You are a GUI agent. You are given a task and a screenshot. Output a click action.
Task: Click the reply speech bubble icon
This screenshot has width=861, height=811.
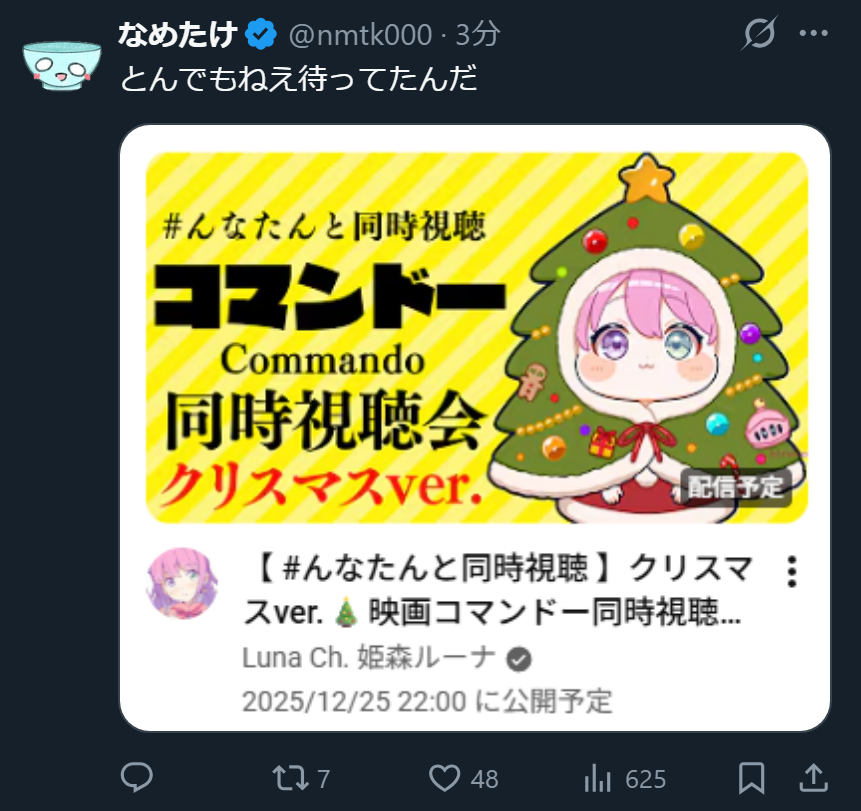click(x=137, y=777)
